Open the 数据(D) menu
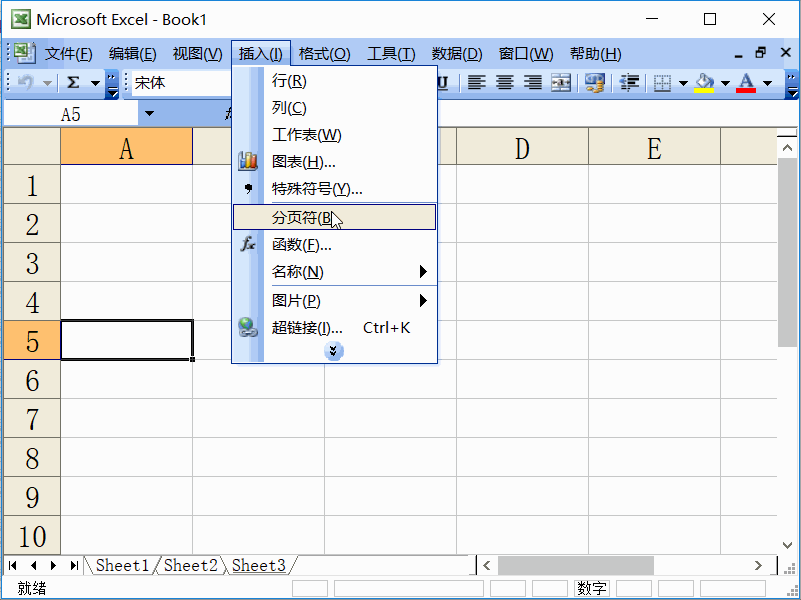Screen dimensions: 801x600 457,54
